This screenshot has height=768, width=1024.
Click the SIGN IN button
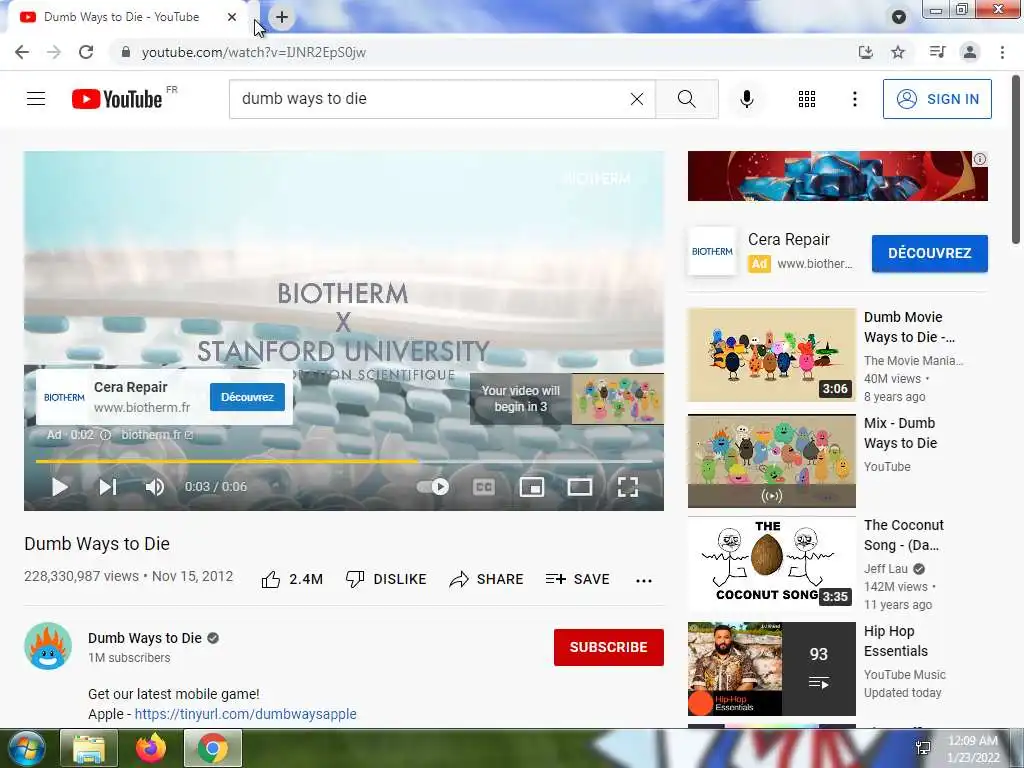[937, 99]
